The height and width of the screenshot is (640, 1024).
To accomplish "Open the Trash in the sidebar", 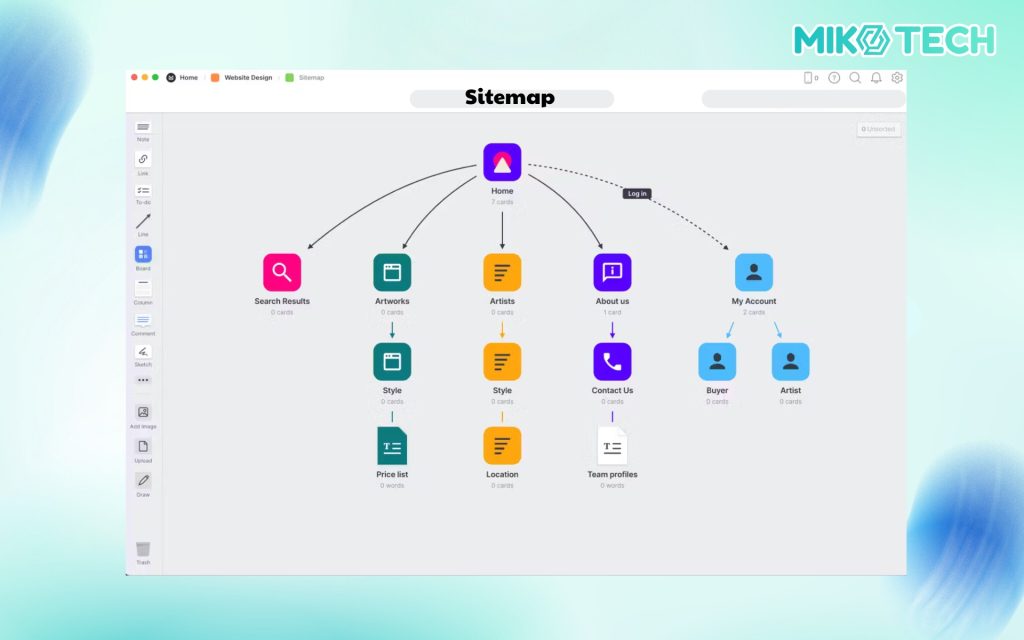I will (x=143, y=549).
